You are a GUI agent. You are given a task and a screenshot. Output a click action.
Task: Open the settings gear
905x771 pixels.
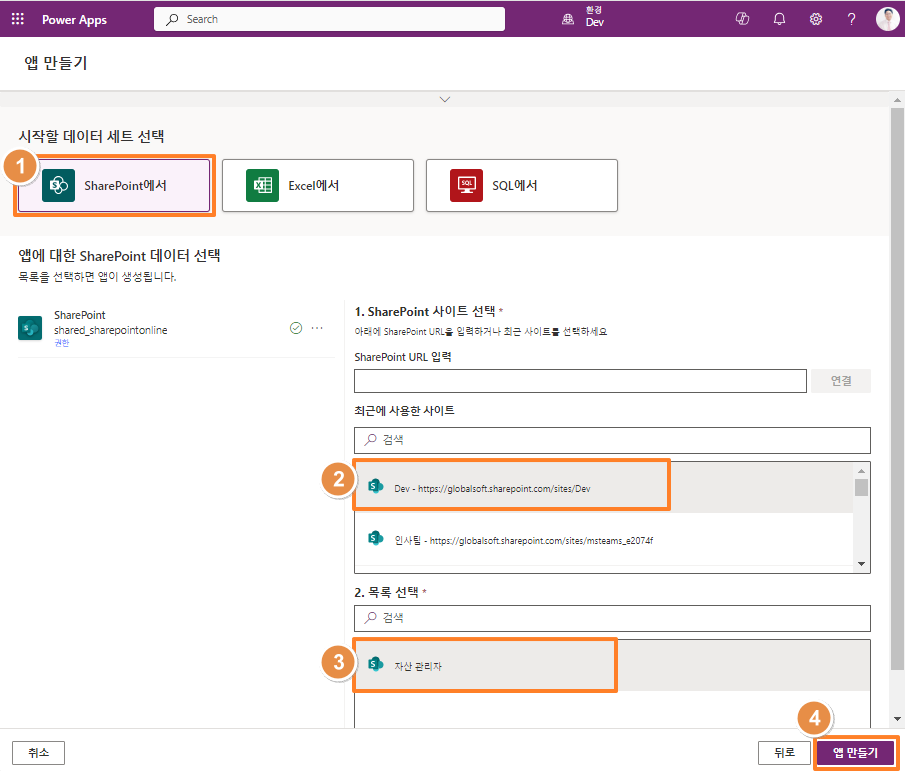pos(816,19)
